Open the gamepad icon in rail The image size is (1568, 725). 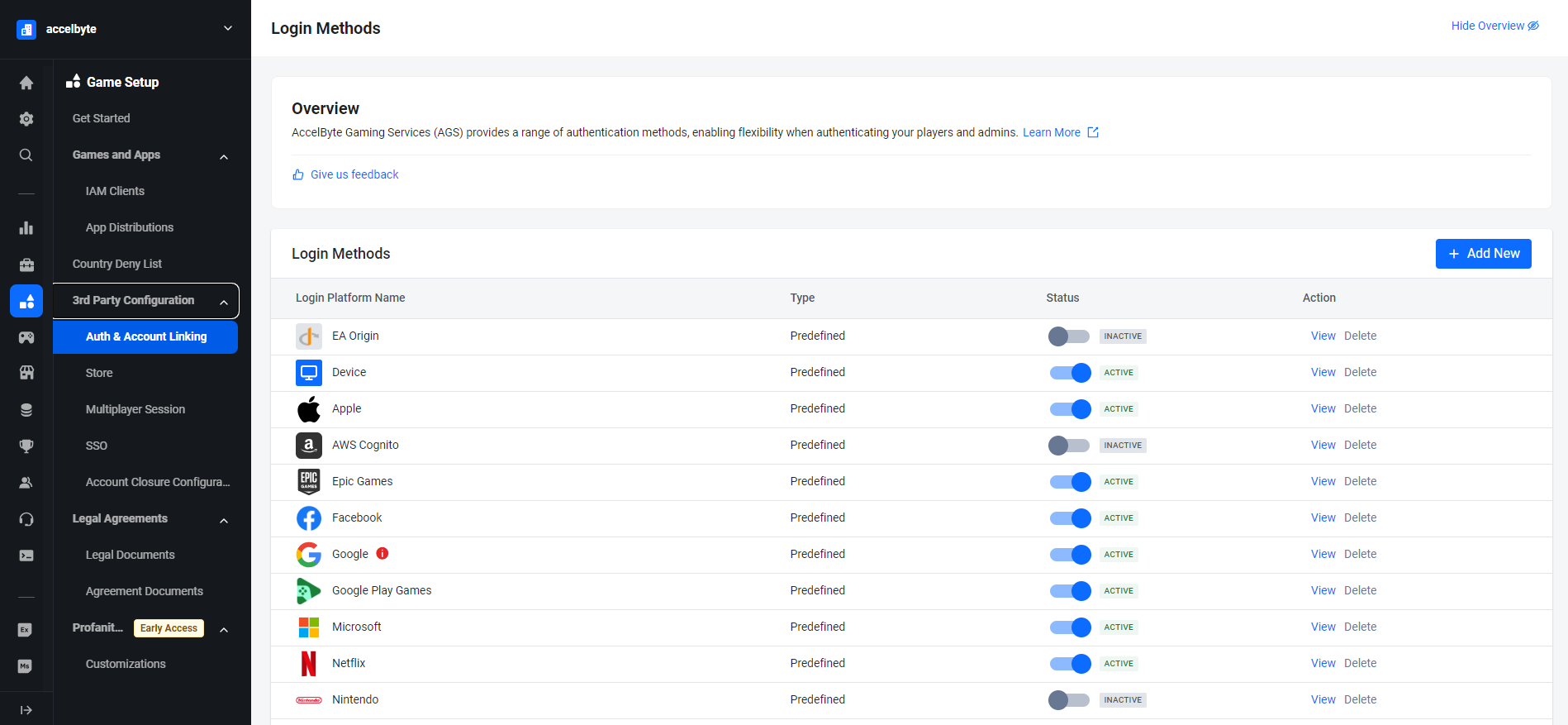[x=26, y=337]
